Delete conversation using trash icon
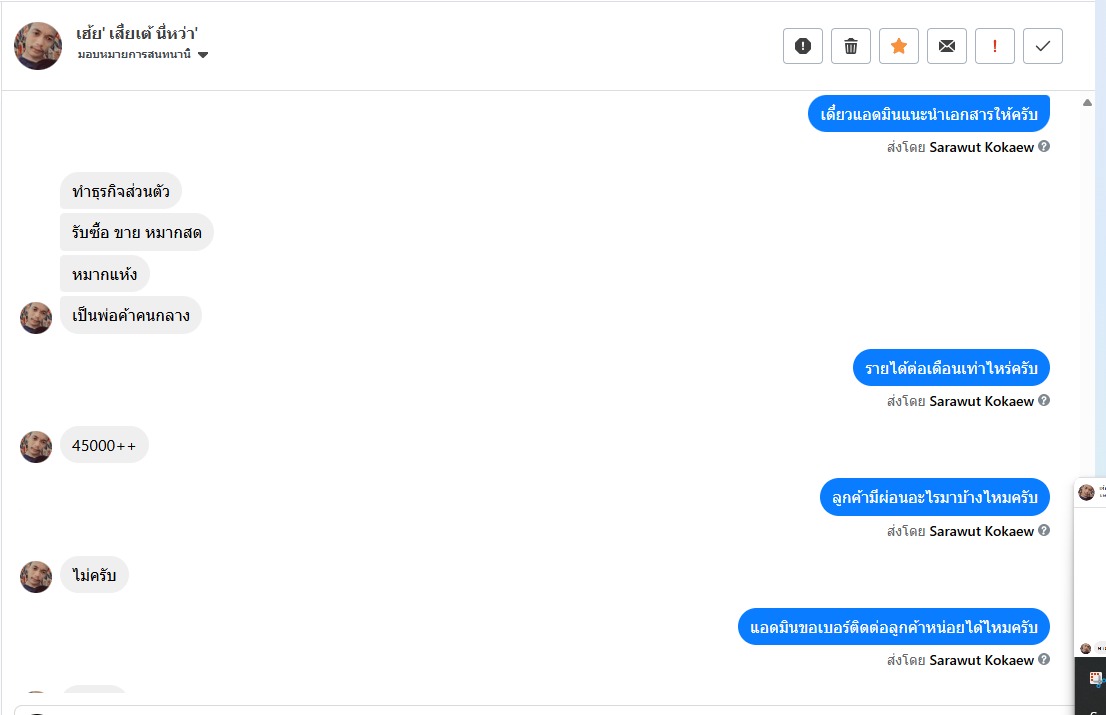1106x715 pixels. click(x=850, y=46)
